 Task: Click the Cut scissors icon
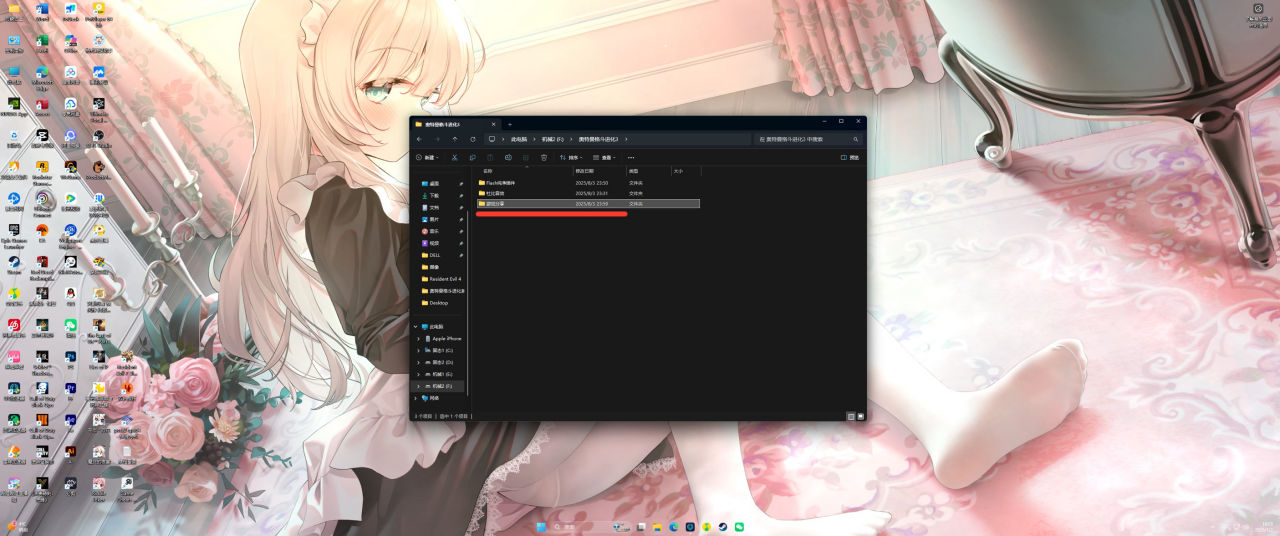point(455,157)
